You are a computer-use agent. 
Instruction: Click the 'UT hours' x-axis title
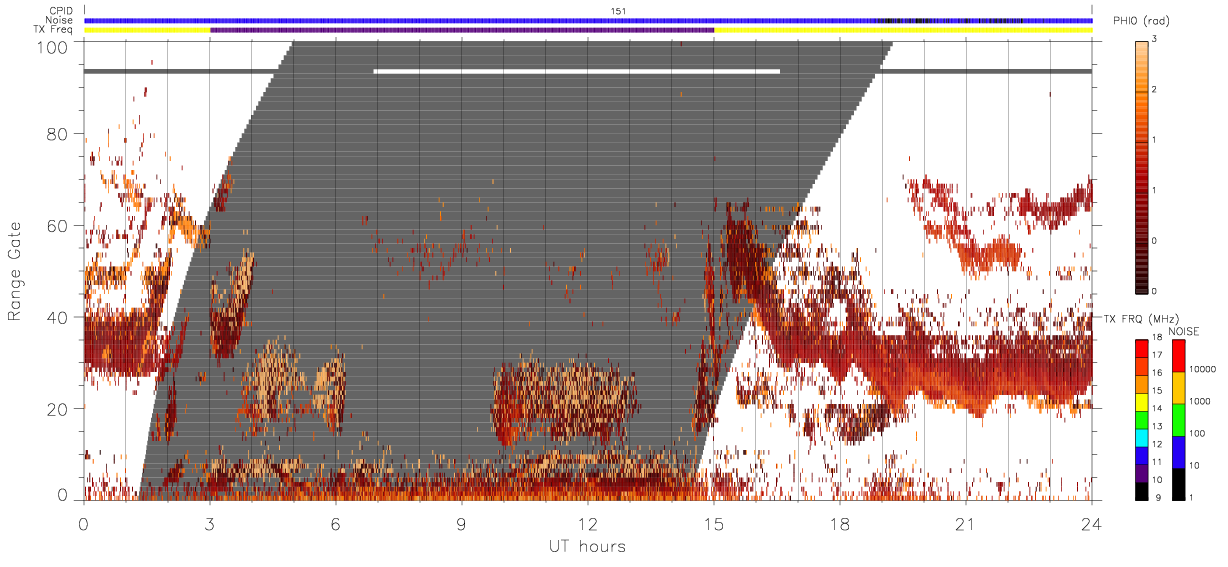[587, 546]
